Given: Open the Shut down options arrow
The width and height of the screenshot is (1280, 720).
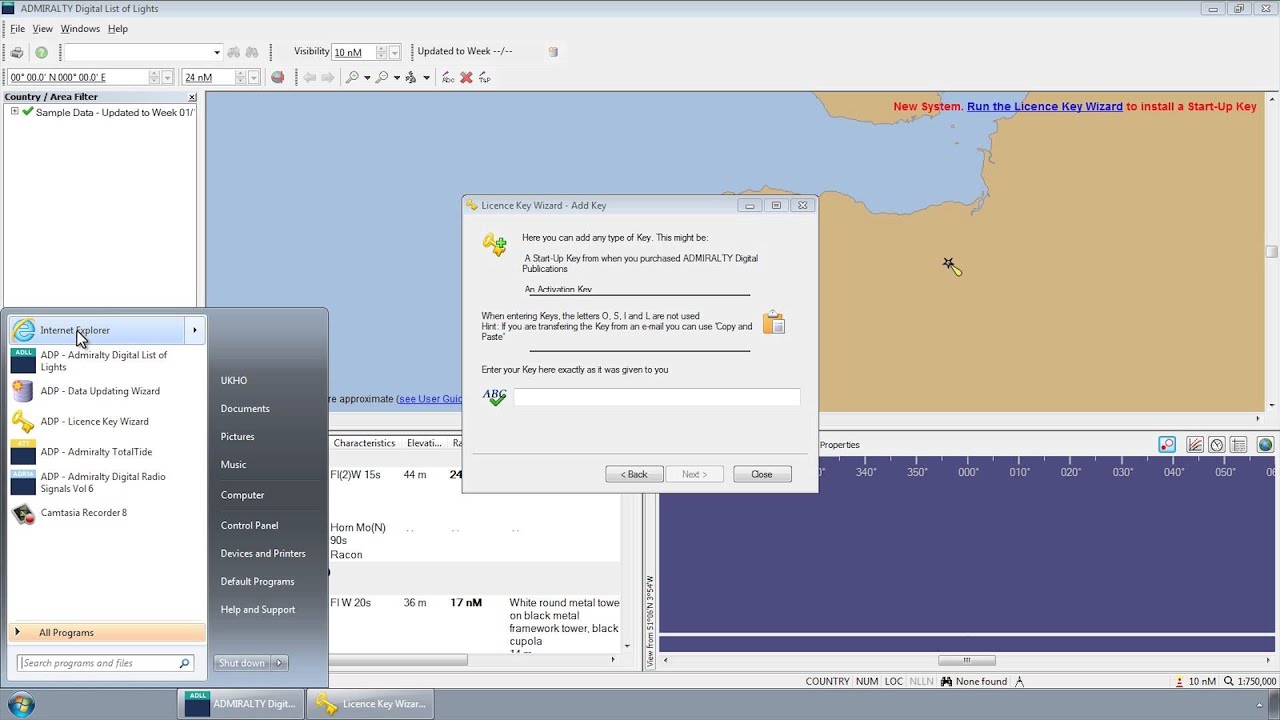Looking at the screenshot, I should click(279, 663).
